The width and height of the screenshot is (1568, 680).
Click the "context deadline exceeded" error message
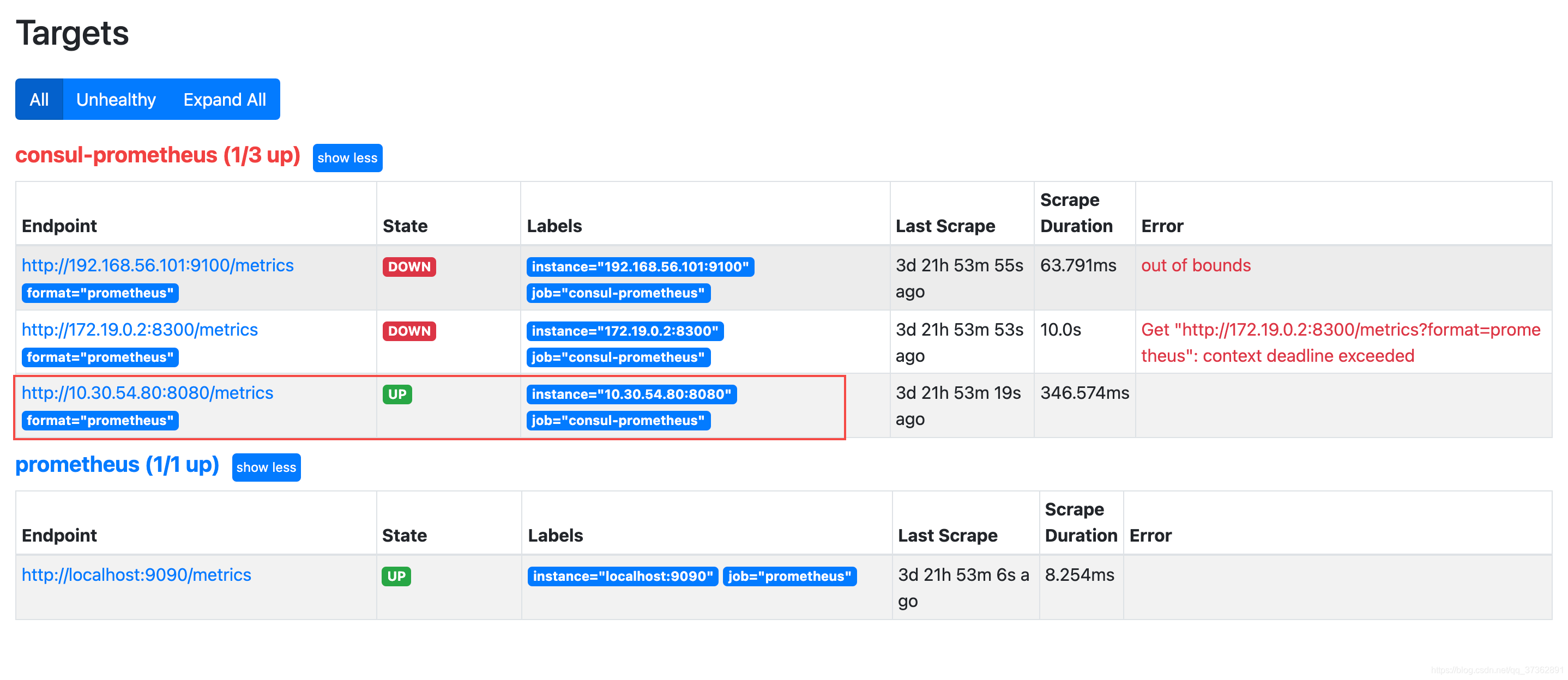(1340, 342)
